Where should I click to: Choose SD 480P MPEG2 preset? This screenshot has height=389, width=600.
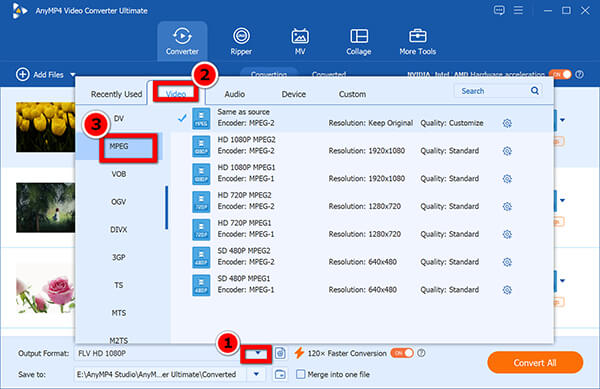click(362, 256)
